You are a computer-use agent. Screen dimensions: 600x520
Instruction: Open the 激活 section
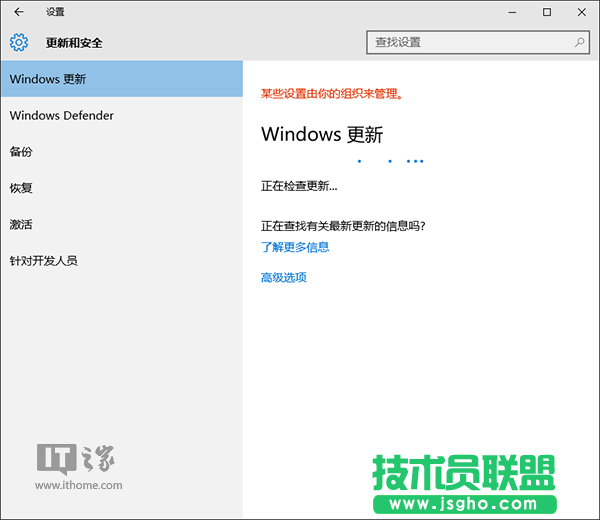pyautogui.click(x=122, y=224)
